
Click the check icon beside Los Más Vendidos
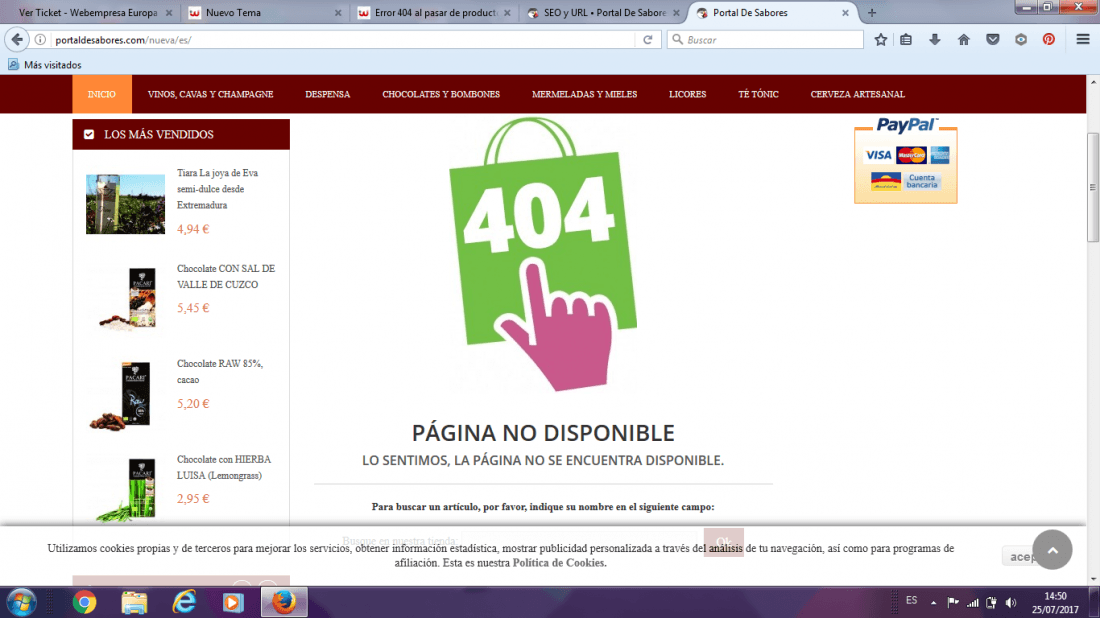coord(89,134)
